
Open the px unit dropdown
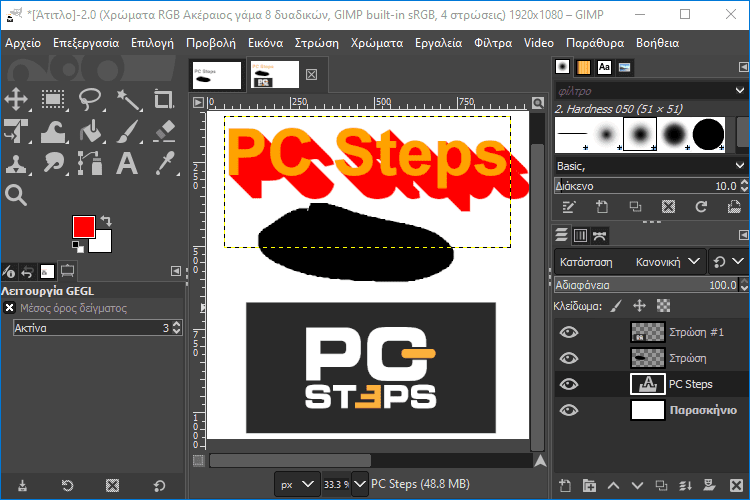pyautogui.click(x=297, y=484)
